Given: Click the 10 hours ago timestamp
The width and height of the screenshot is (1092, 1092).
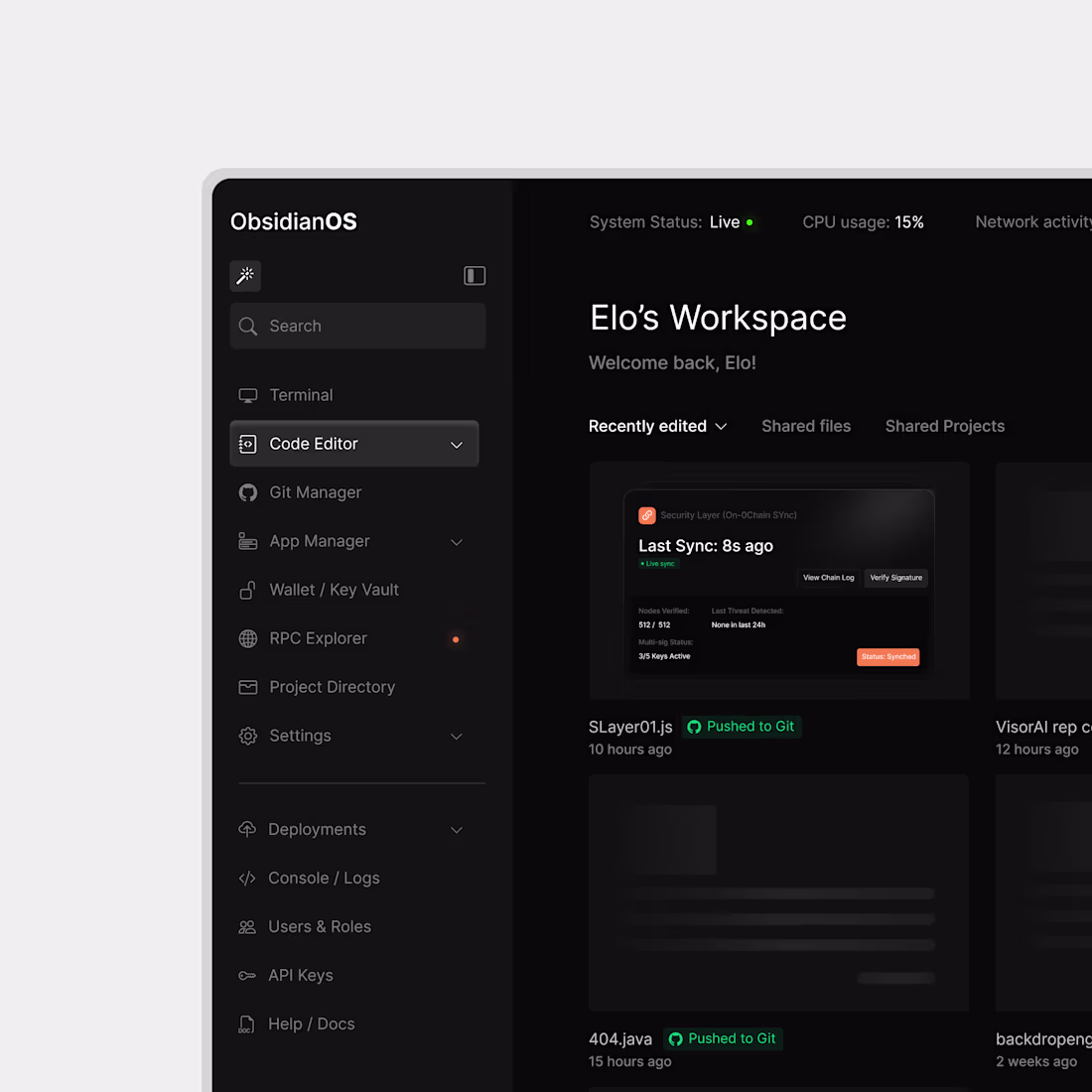Looking at the screenshot, I should coord(630,751).
